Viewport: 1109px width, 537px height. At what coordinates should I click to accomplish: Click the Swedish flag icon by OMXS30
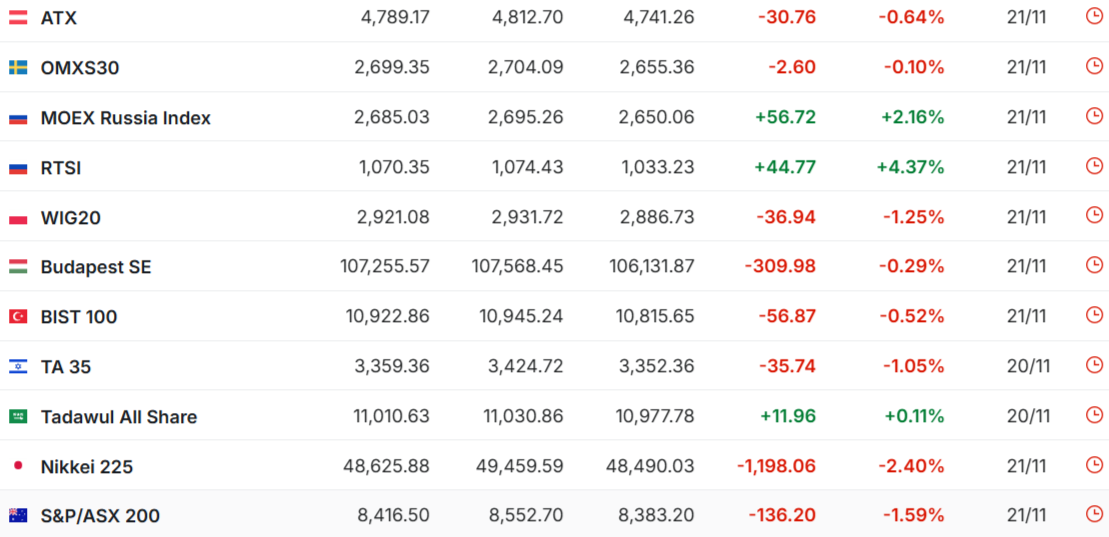(x=18, y=67)
